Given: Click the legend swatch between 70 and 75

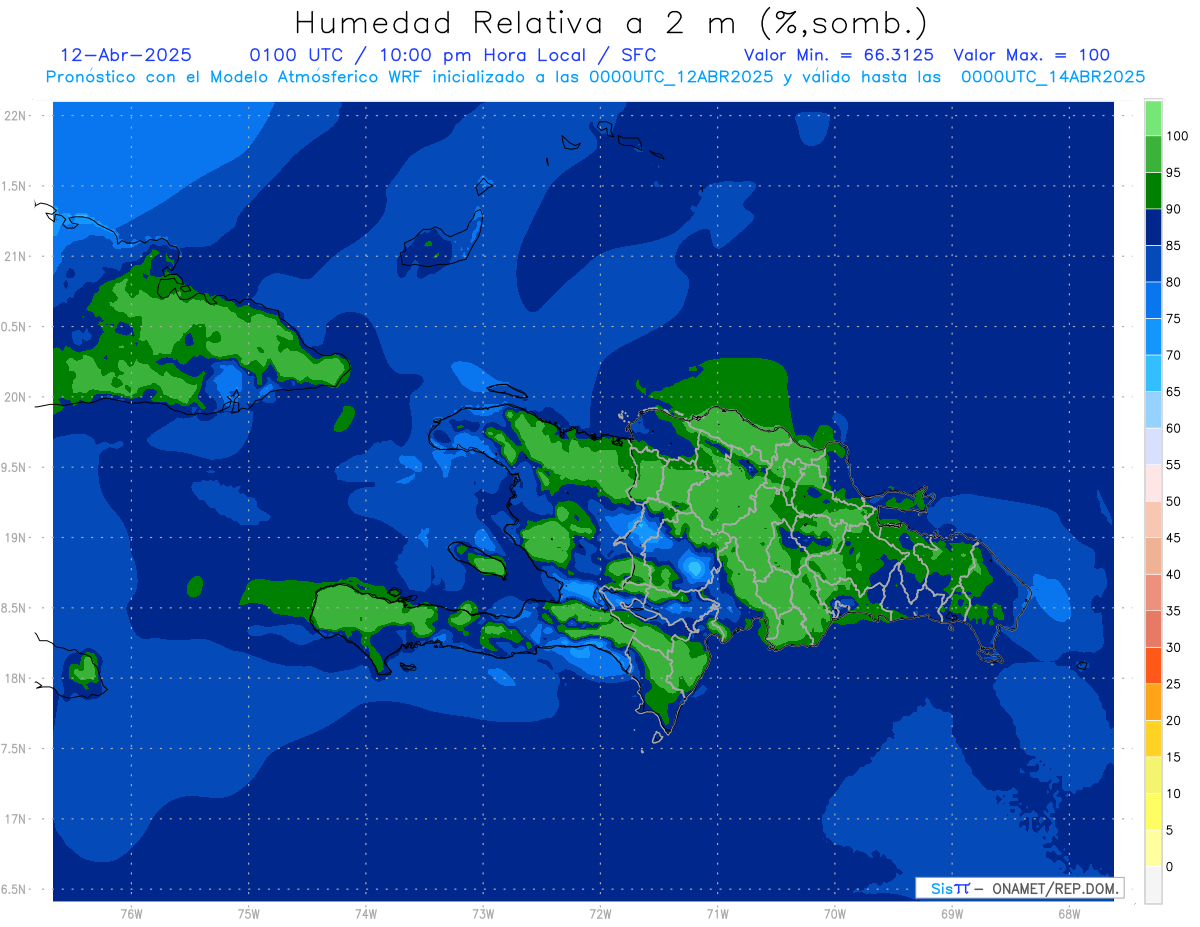Looking at the screenshot, I should [x=1153, y=337].
